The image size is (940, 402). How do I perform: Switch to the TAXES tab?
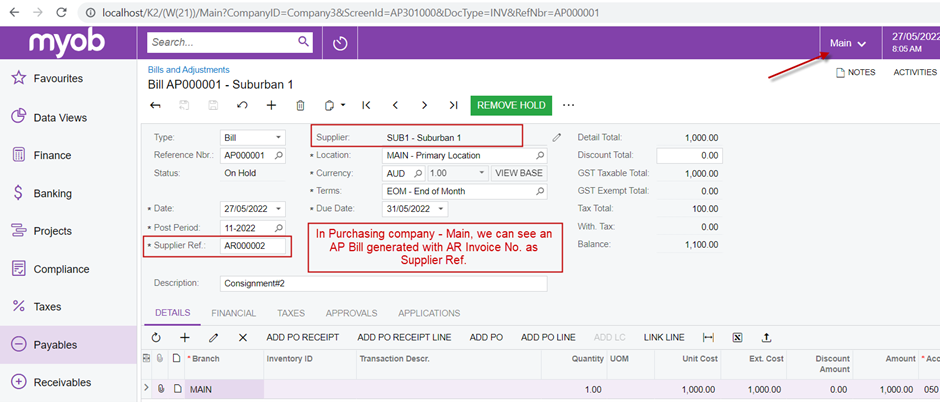(291, 313)
